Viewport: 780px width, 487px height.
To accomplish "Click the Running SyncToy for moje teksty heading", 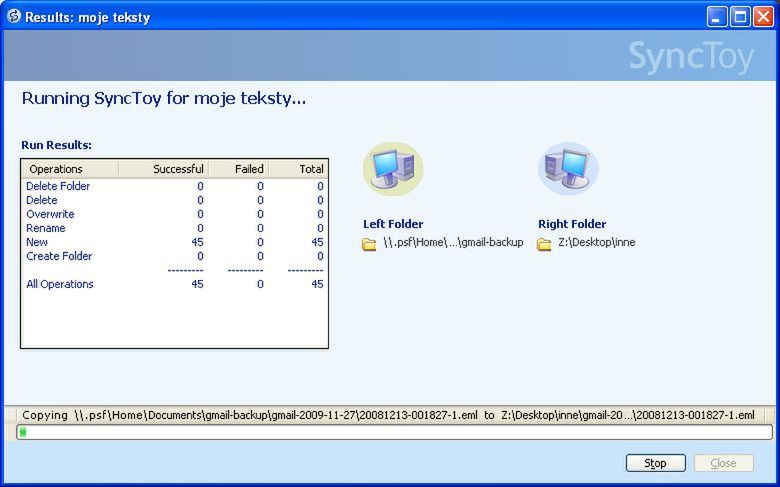I will [x=164, y=98].
